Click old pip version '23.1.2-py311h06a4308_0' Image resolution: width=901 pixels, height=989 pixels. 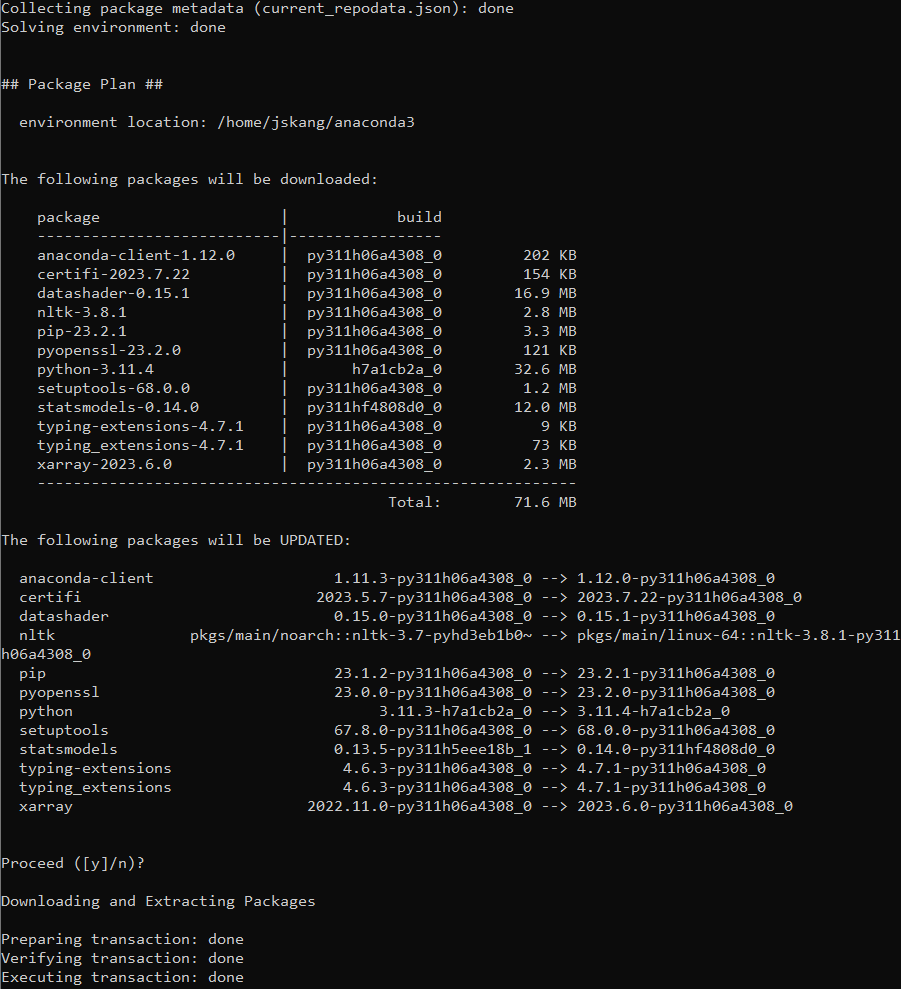pyautogui.click(x=433, y=674)
